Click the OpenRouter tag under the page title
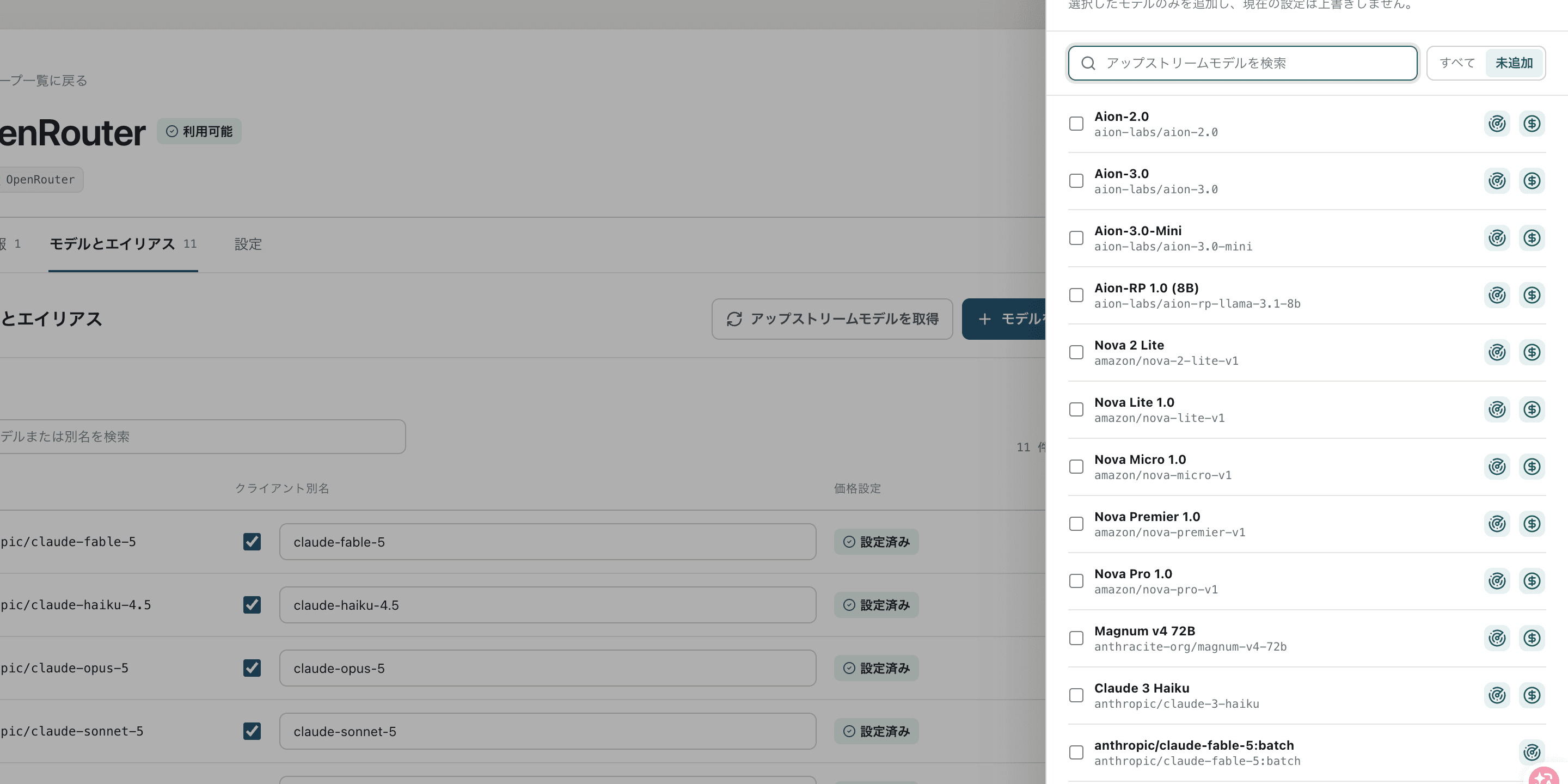Screen dimensions: 1568x784 (41, 180)
